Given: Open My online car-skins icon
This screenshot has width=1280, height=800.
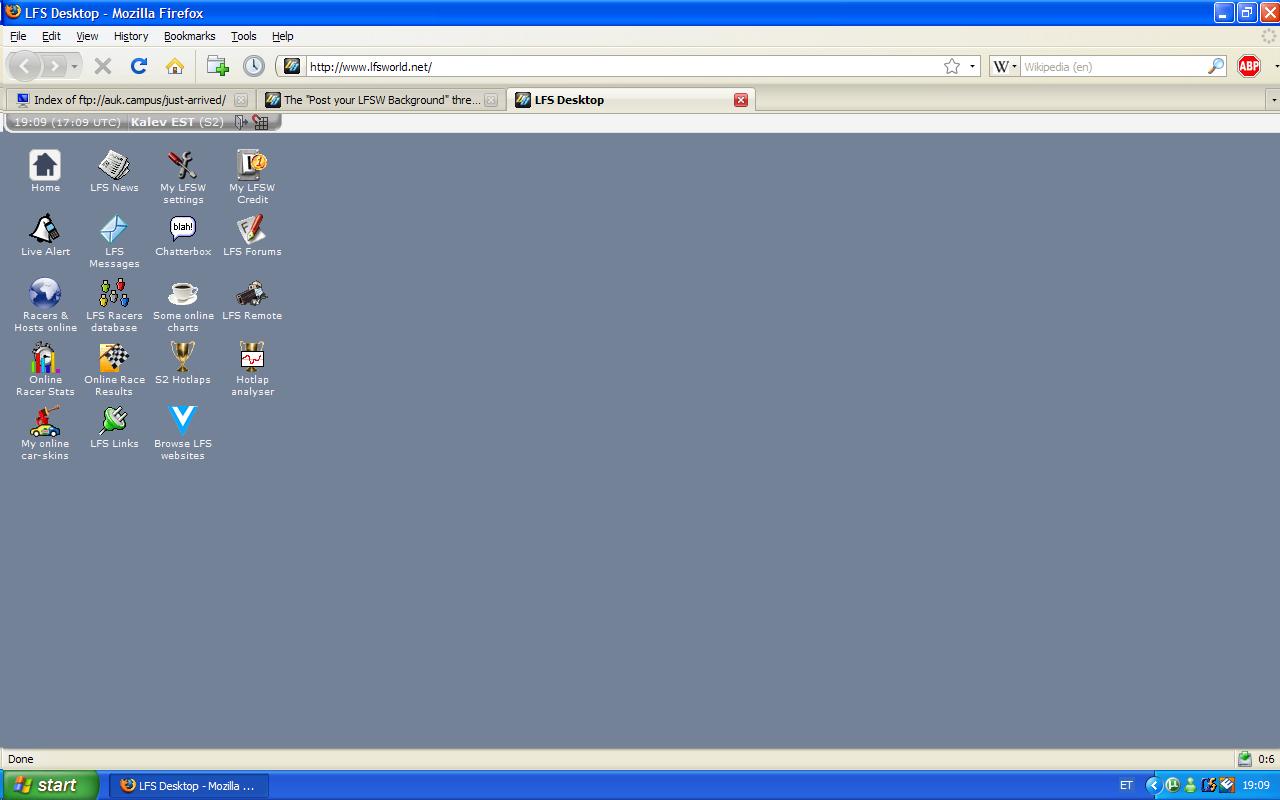Looking at the screenshot, I should click(x=45, y=421).
